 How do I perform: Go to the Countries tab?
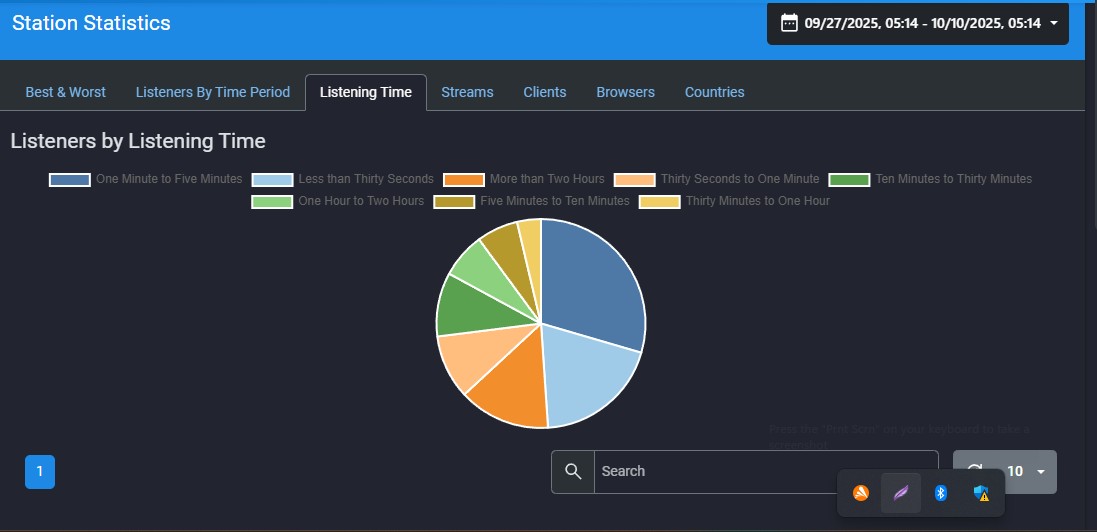[x=714, y=92]
